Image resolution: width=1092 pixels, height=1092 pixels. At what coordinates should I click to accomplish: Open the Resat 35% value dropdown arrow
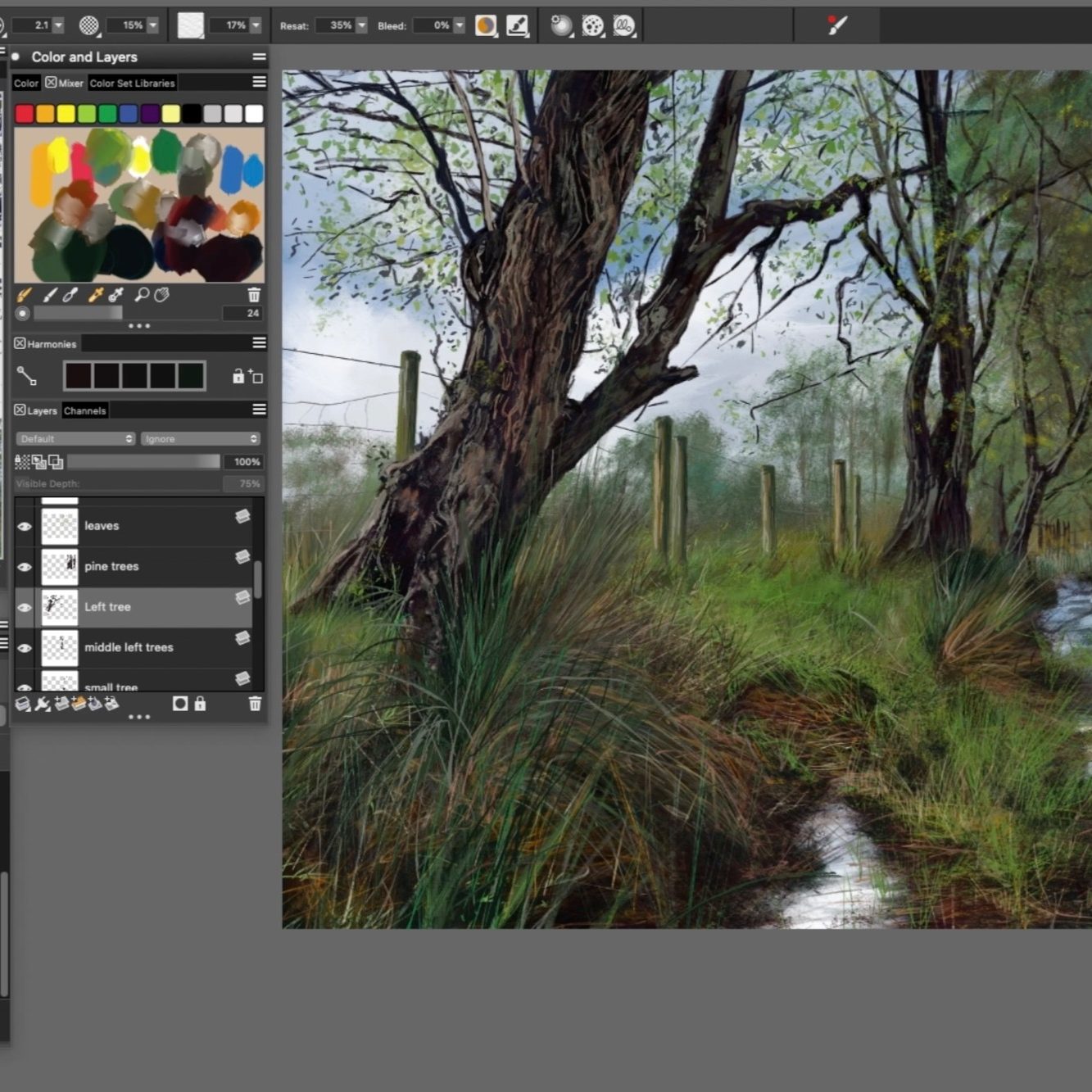pos(361,25)
